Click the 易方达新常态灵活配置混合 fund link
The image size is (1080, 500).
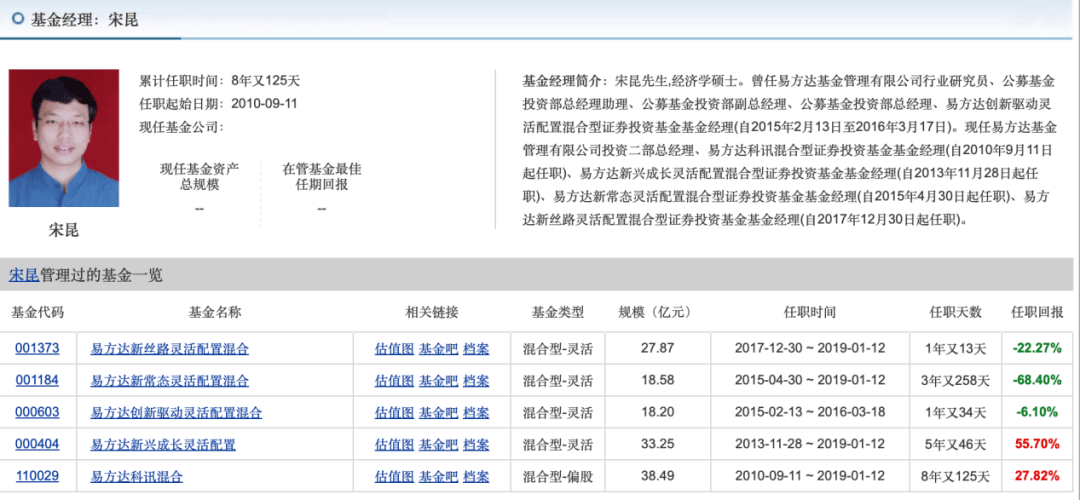pos(169,381)
